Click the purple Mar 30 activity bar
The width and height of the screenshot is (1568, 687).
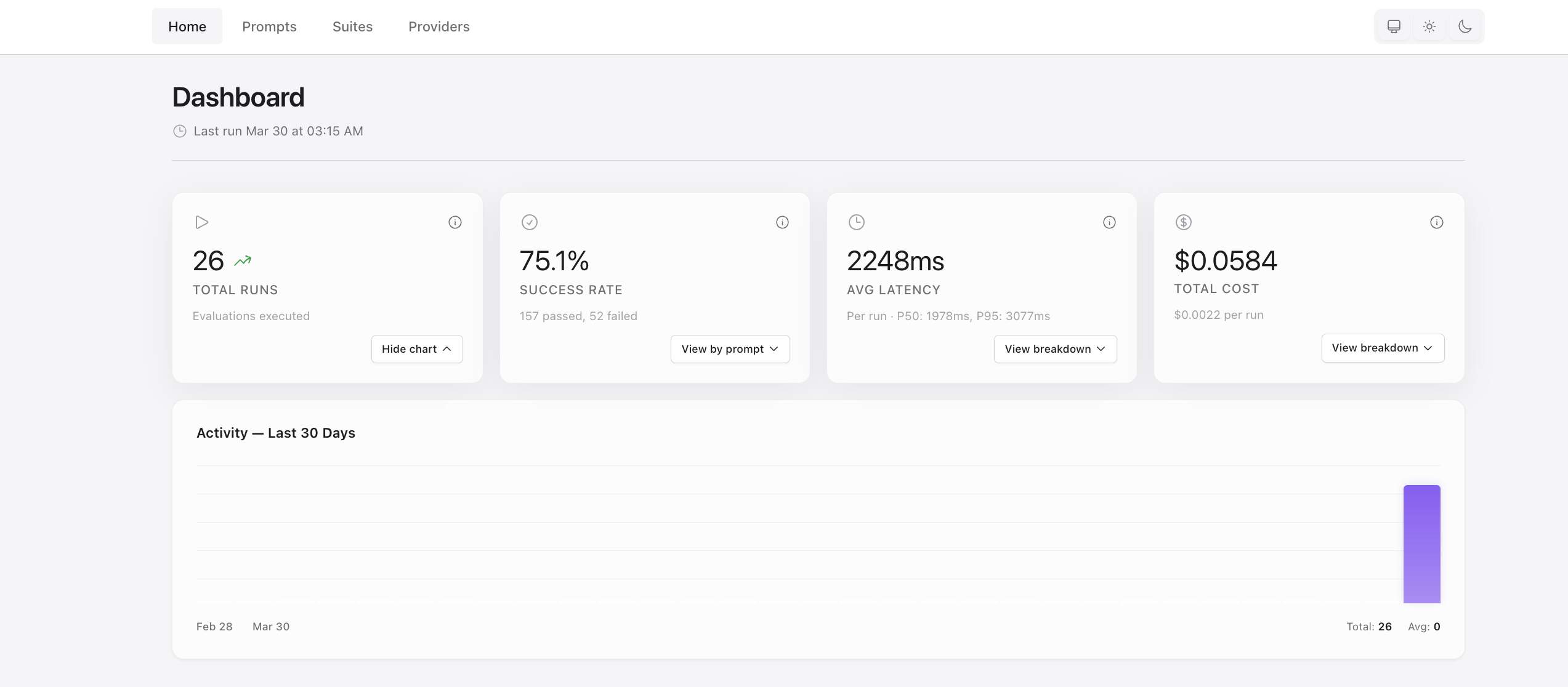click(x=1421, y=544)
